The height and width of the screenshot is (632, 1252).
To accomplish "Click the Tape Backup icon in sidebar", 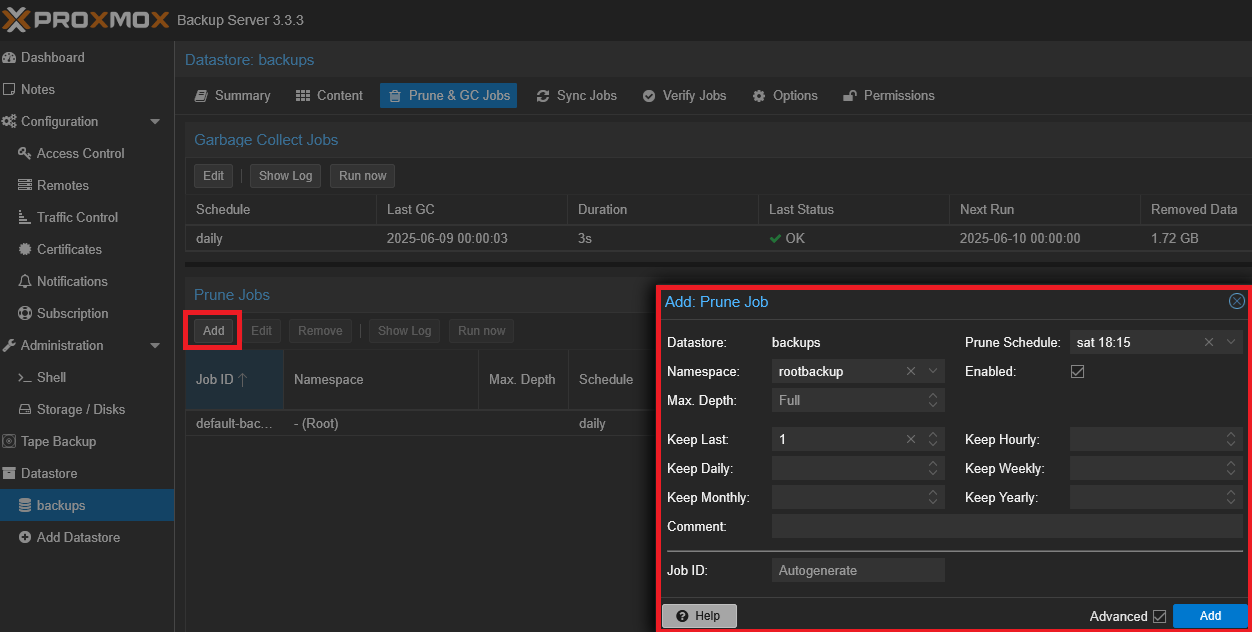I will (x=10, y=442).
